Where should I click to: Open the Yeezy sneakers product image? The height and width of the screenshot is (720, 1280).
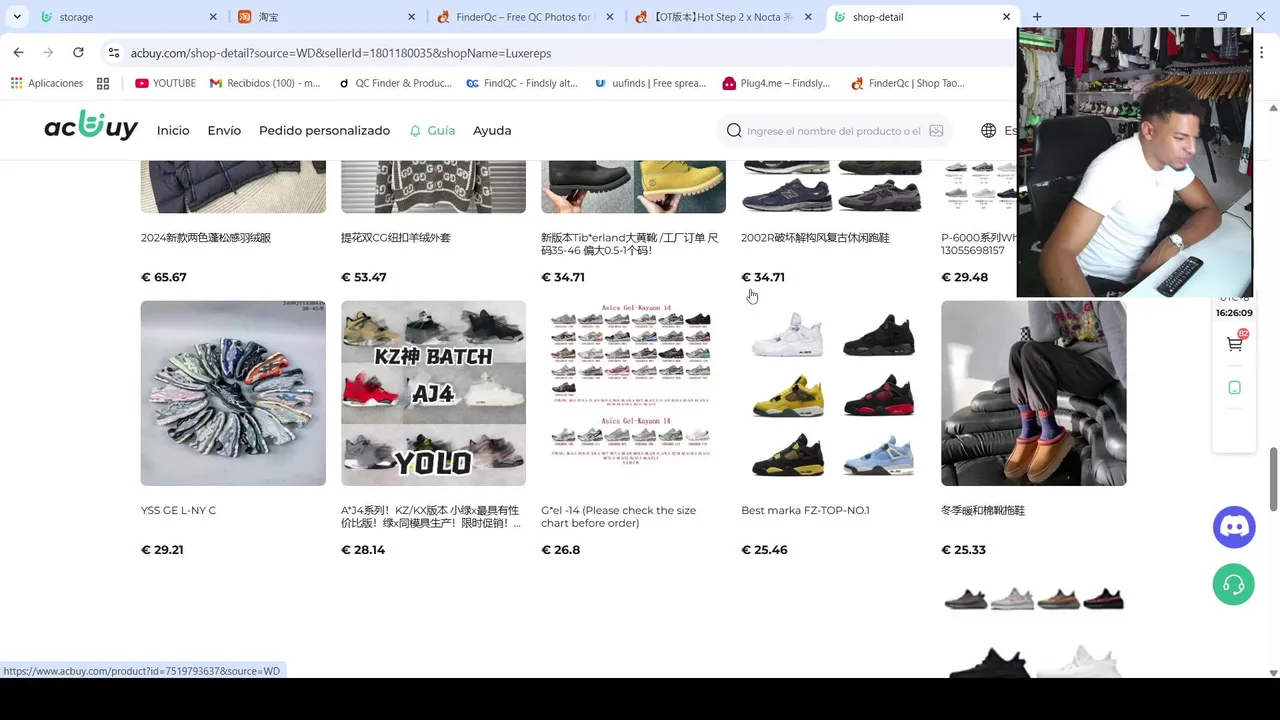click(x=1033, y=626)
